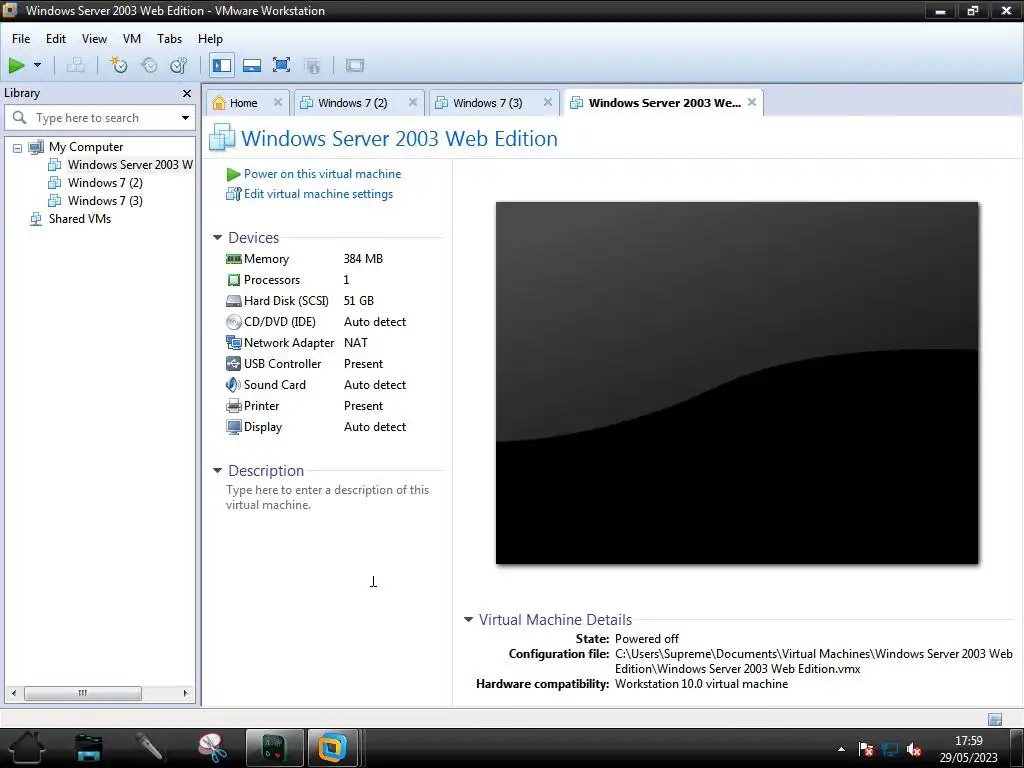
Task: Click the library scrollbar left arrow
Action: pos(14,693)
